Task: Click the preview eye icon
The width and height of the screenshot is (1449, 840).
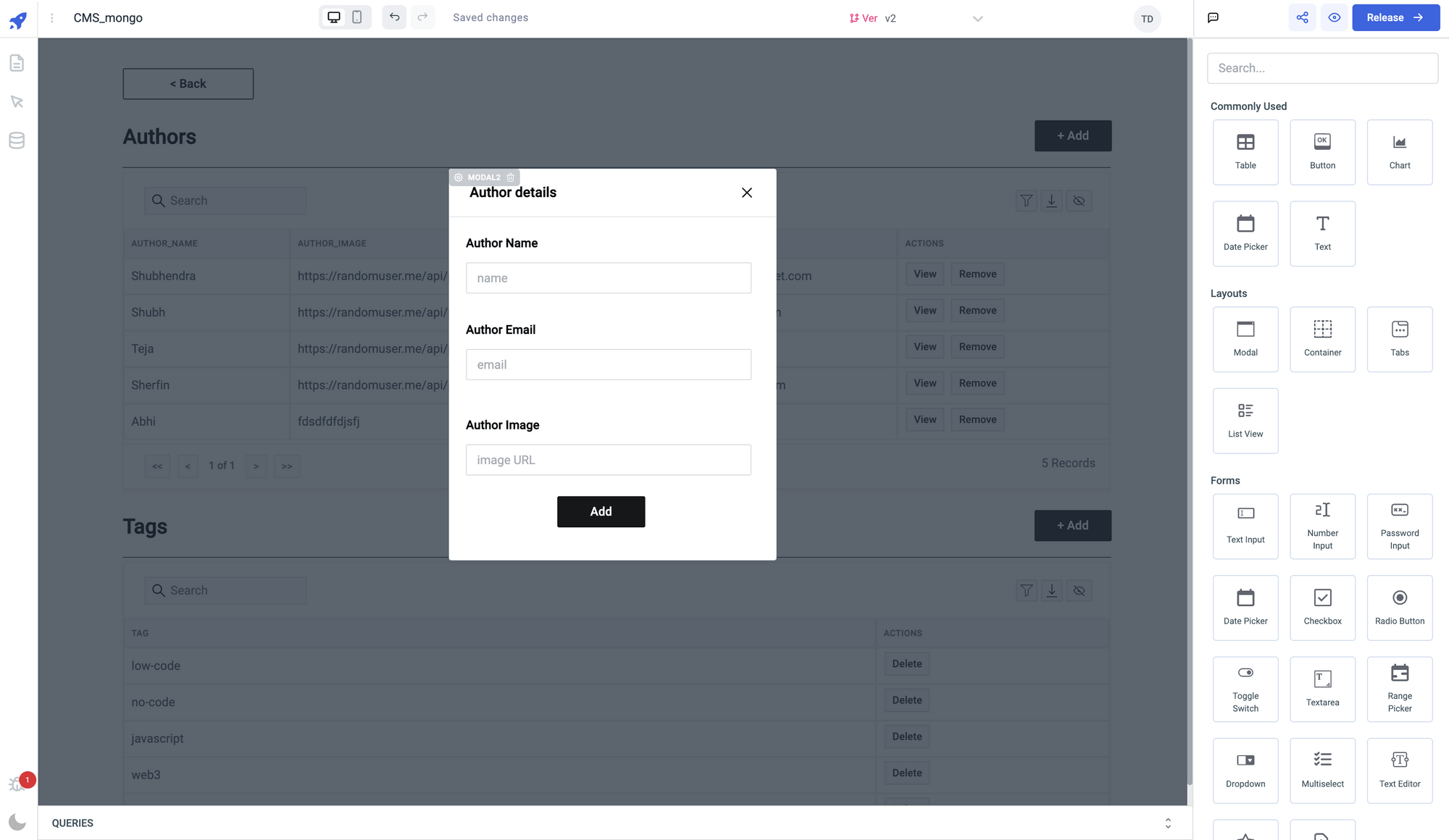Action: click(1334, 17)
